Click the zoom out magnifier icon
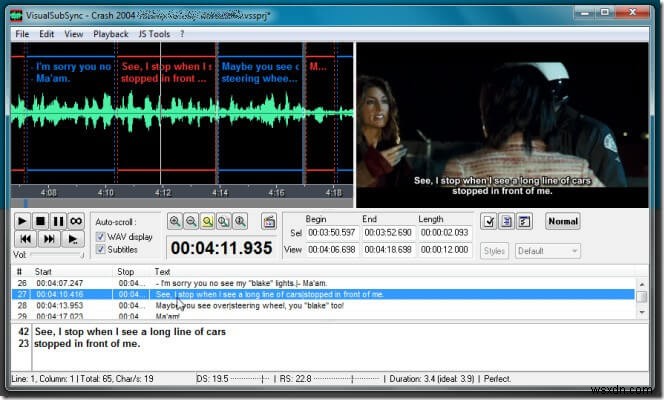Screen dimensions: 664x400 [x=191, y=221]
